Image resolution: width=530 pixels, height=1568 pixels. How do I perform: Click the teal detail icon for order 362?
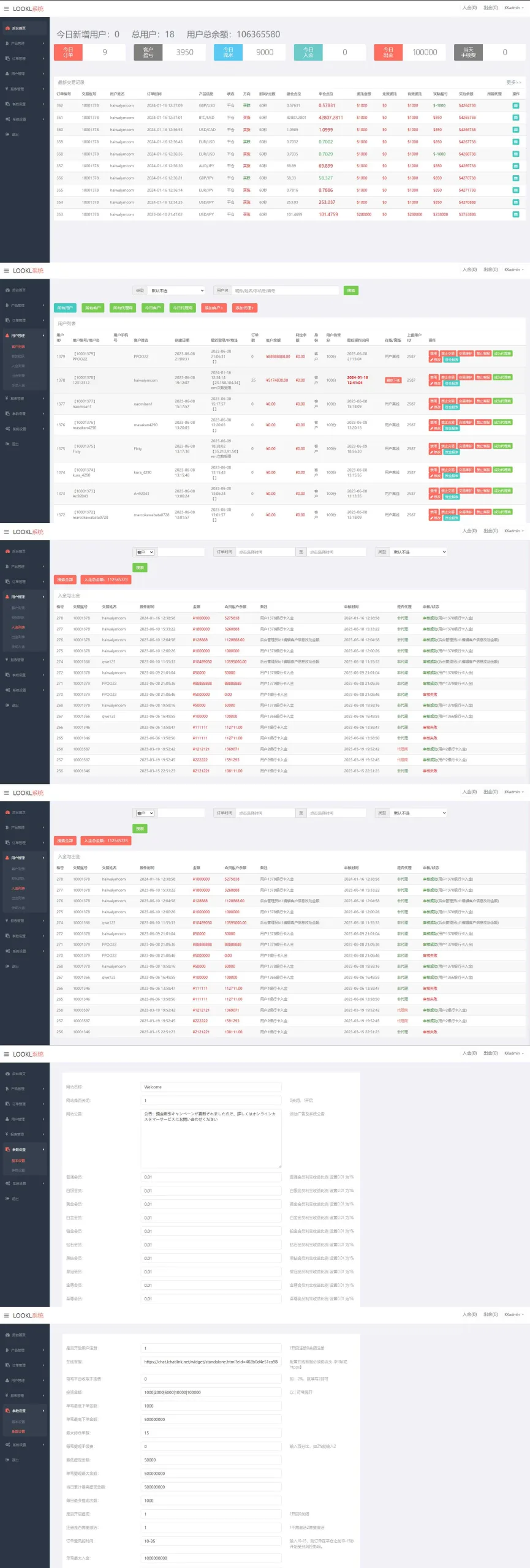515,105
